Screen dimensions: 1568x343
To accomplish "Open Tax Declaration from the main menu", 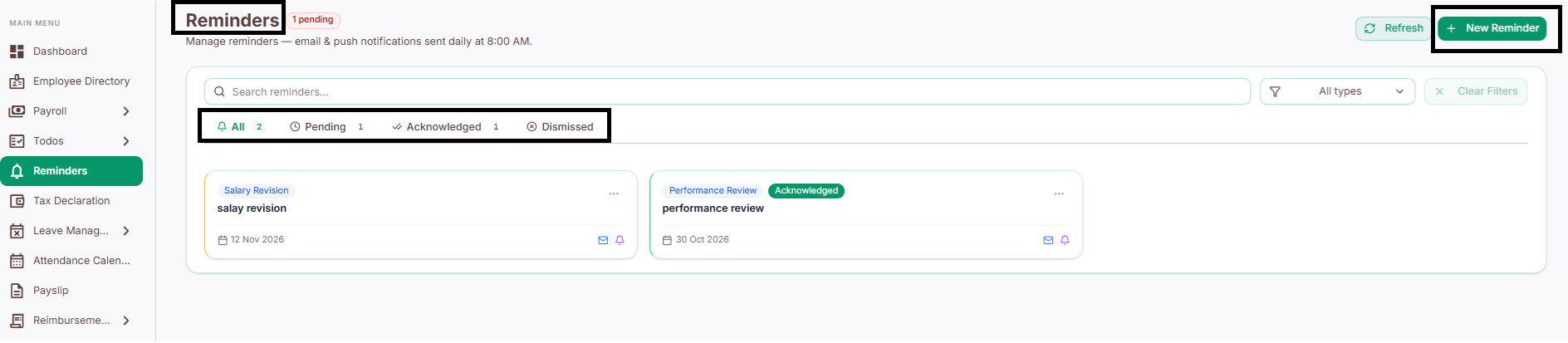I will pos(71,201).
